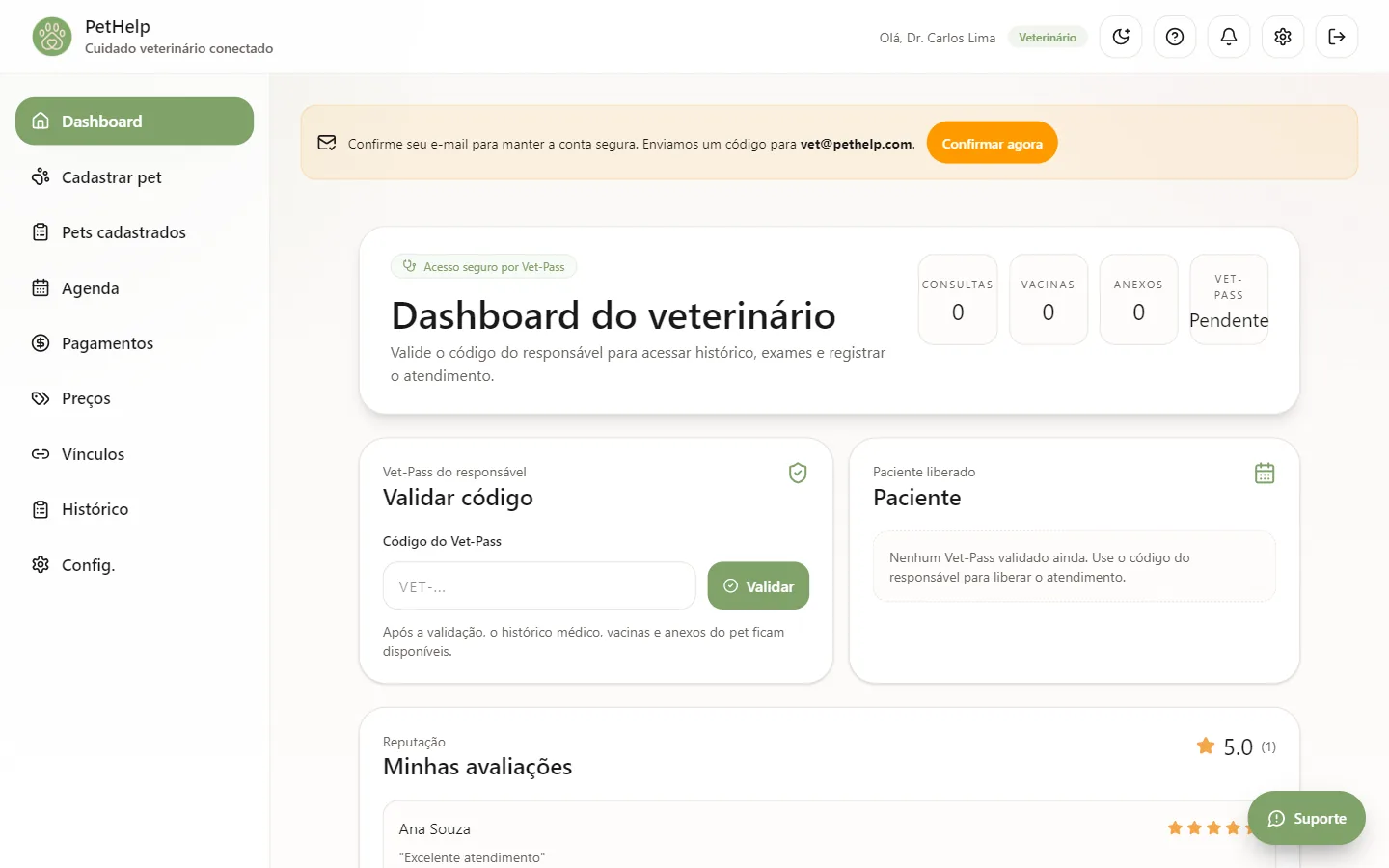Click the Vet-Pass code input field
The height and width of the screenshot is (868, 1389).
(539, 585)
